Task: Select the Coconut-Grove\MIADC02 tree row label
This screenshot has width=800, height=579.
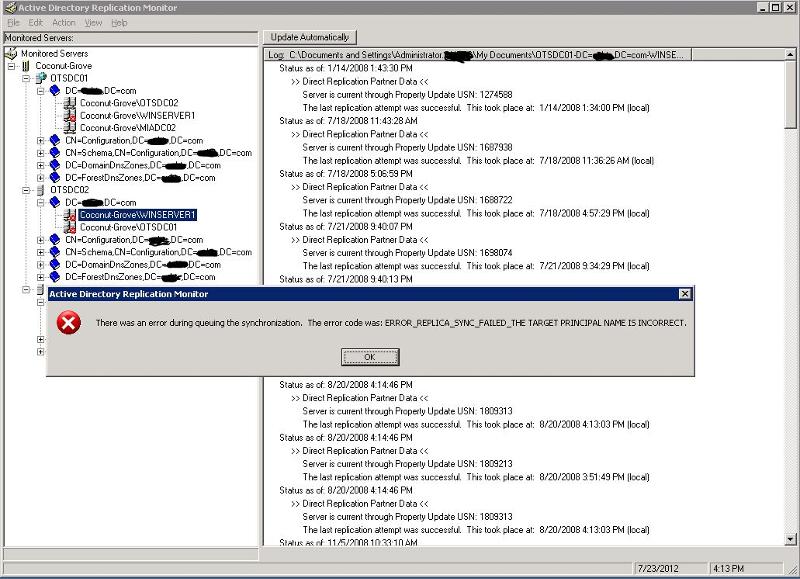Action: pos(128,128)
